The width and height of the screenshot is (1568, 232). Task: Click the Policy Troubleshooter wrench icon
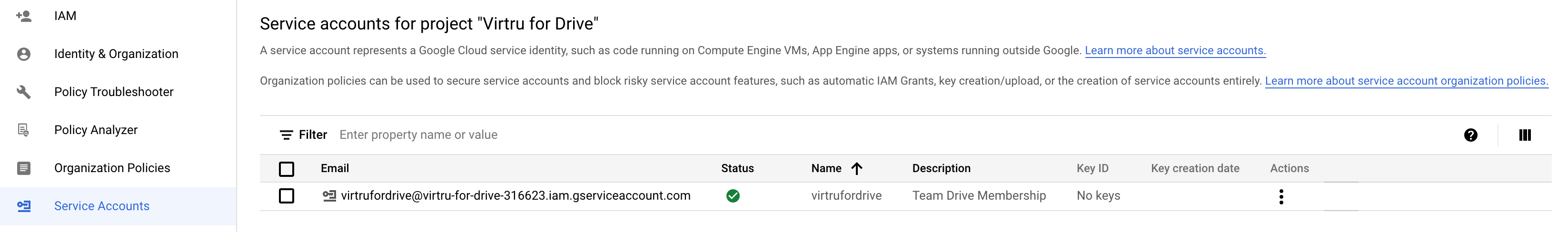point(24,92)
